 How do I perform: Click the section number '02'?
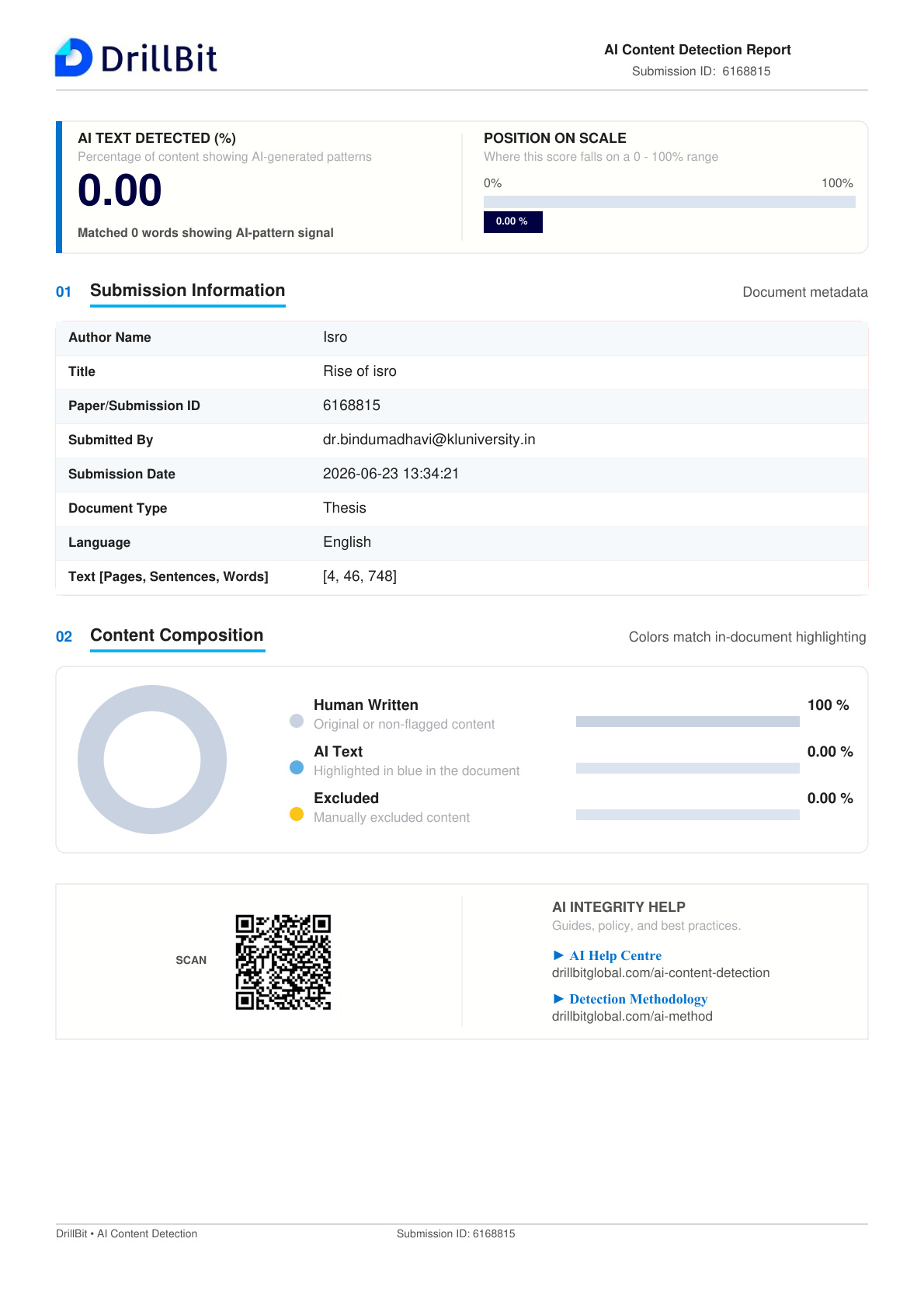(x=64, y=637)
